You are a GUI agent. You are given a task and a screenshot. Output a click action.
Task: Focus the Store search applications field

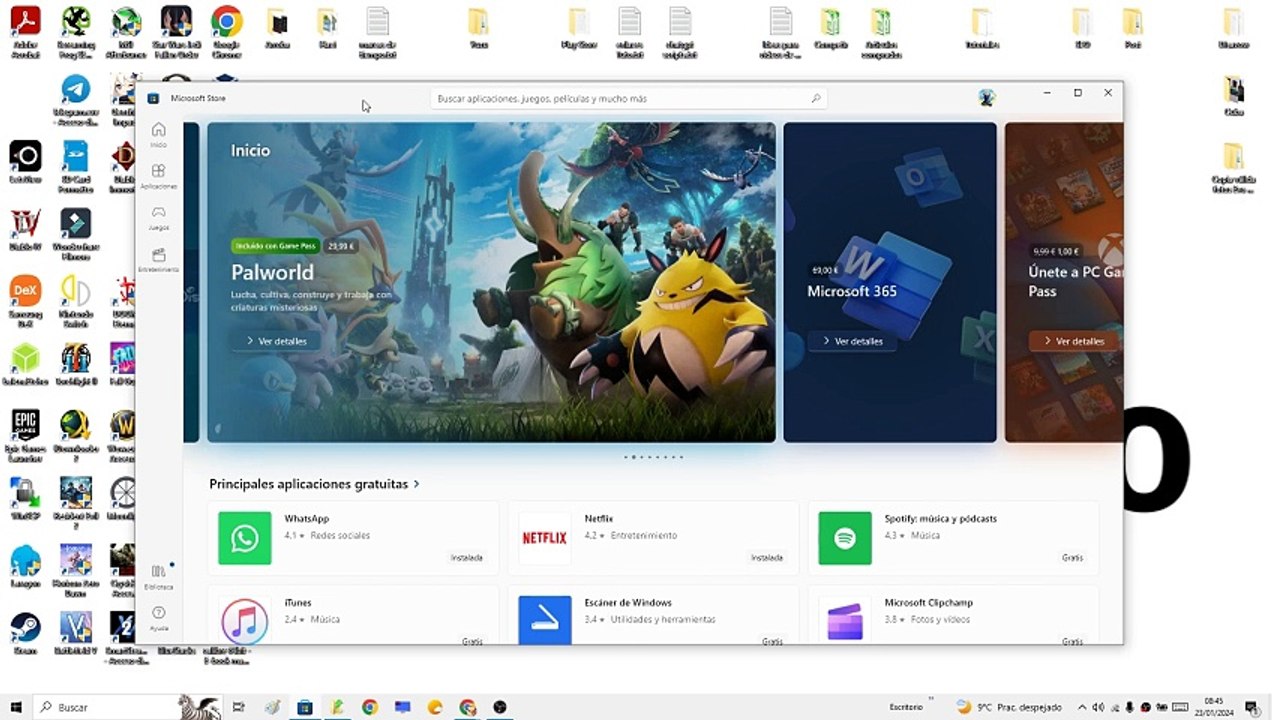pos(630,98)
